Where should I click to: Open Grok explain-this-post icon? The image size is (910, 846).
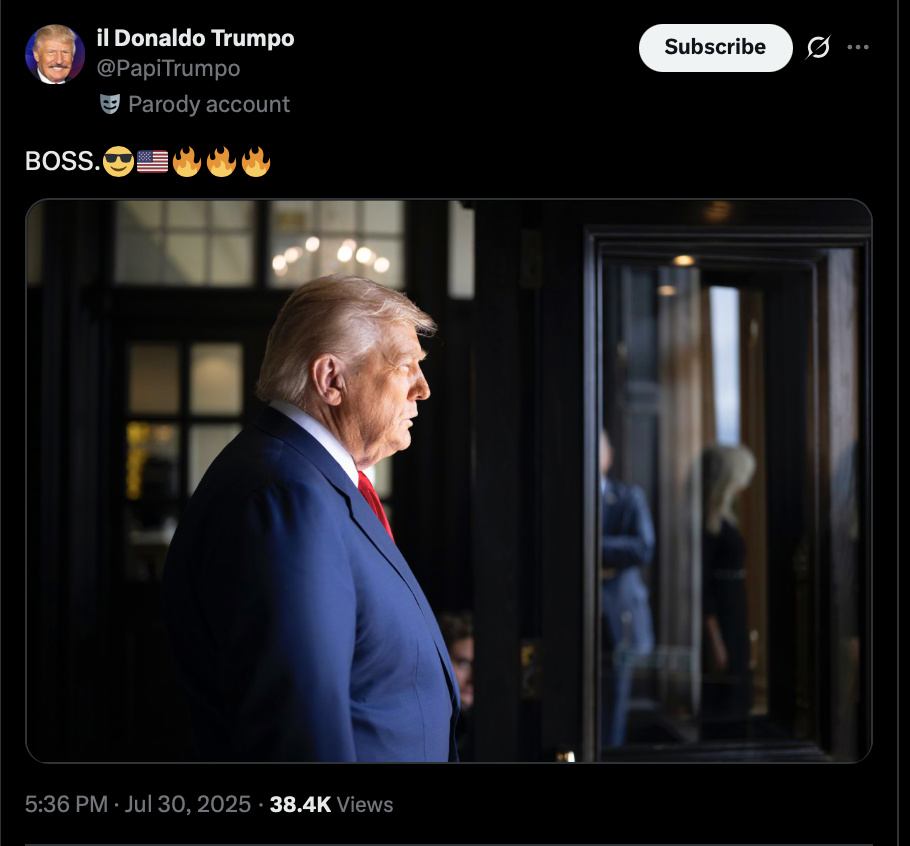[x=818, y=48]
